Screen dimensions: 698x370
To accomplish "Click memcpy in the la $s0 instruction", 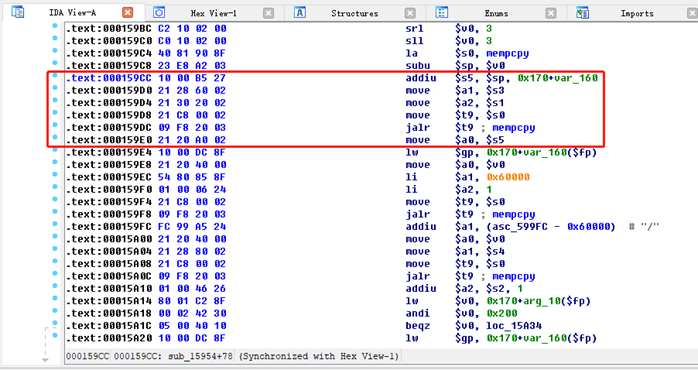I will 507,53.
